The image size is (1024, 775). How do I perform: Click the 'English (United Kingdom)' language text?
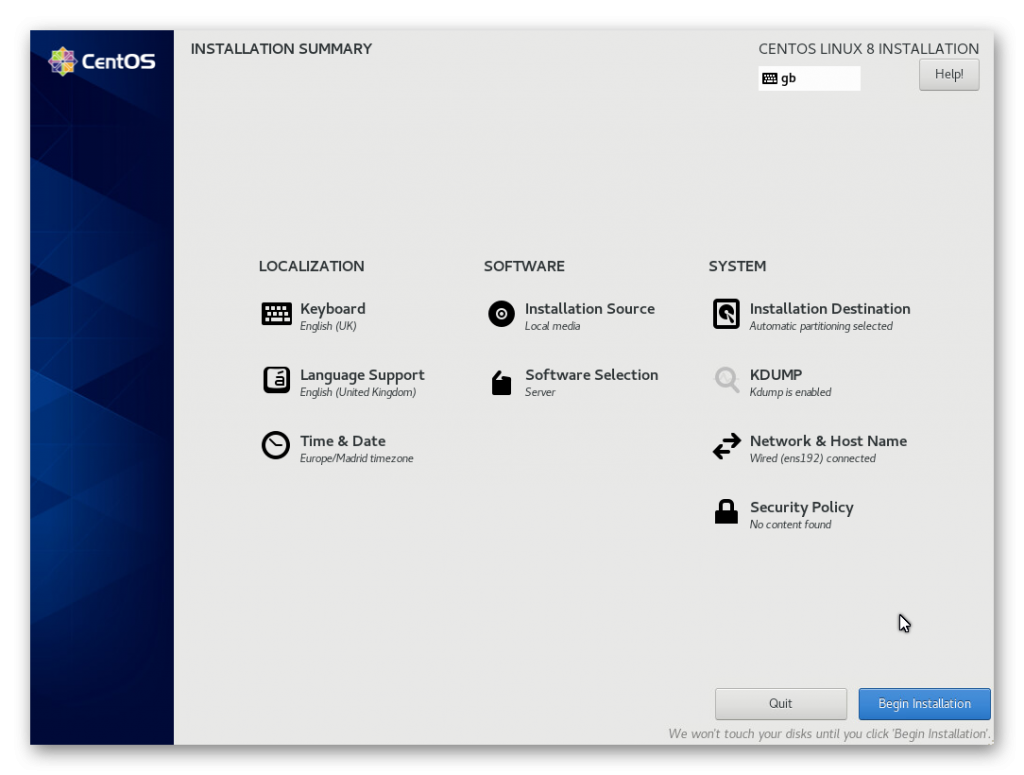[x=358, y=392]
